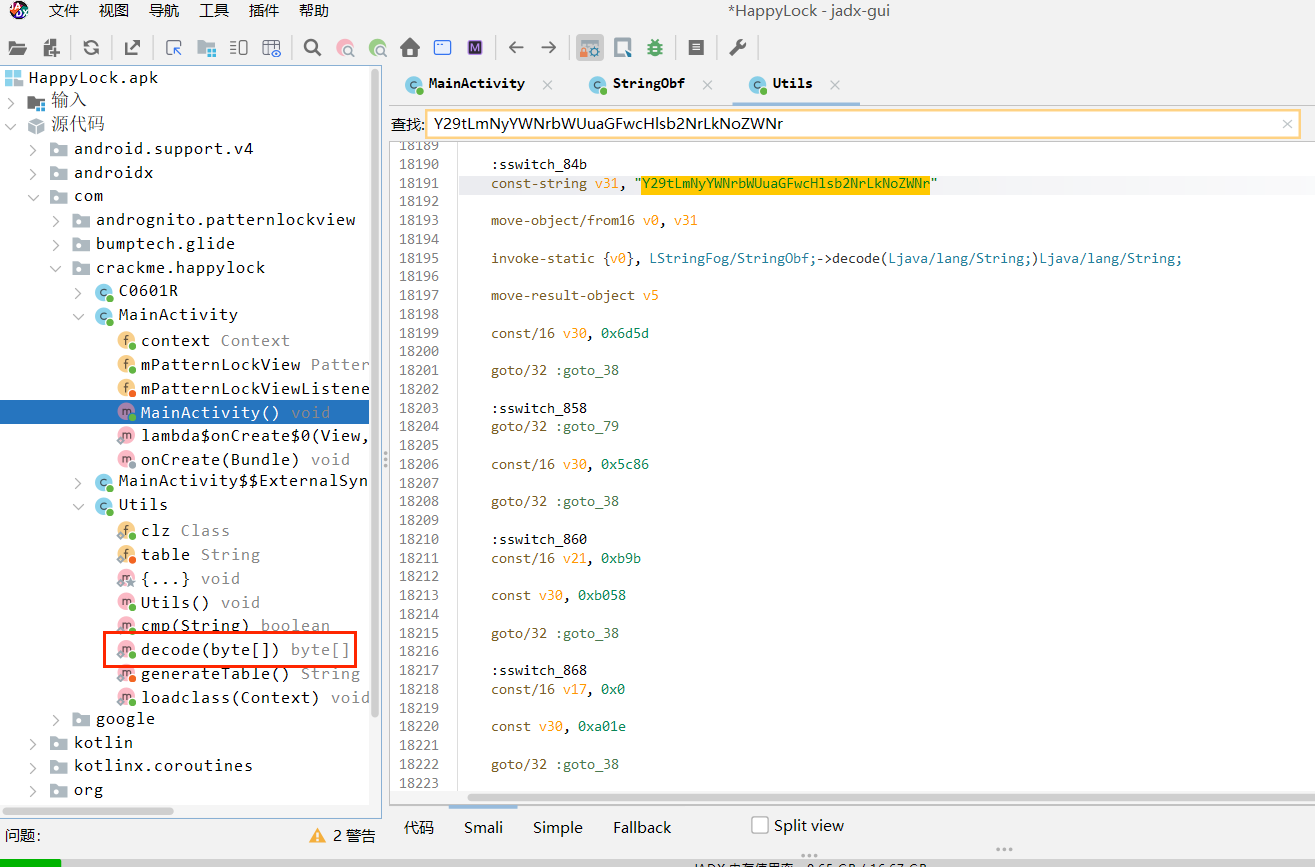The image size is (1315, 867).
Task: Switch to the Fallback view
Action: tap(641, 827)
